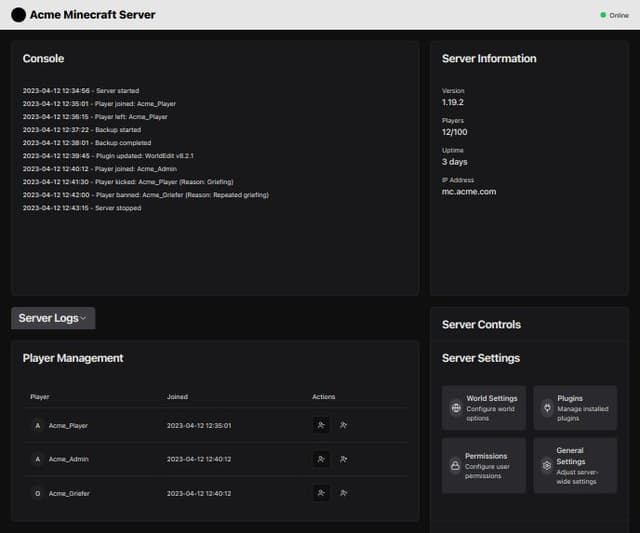Viewport: 640px width, 533px height.
Task: Open World Settings via the globe icon
Action: (456, 408)
